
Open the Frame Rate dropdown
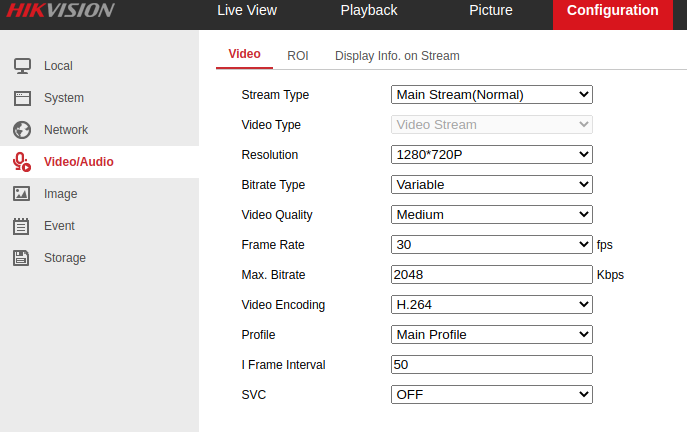[492, 244]
